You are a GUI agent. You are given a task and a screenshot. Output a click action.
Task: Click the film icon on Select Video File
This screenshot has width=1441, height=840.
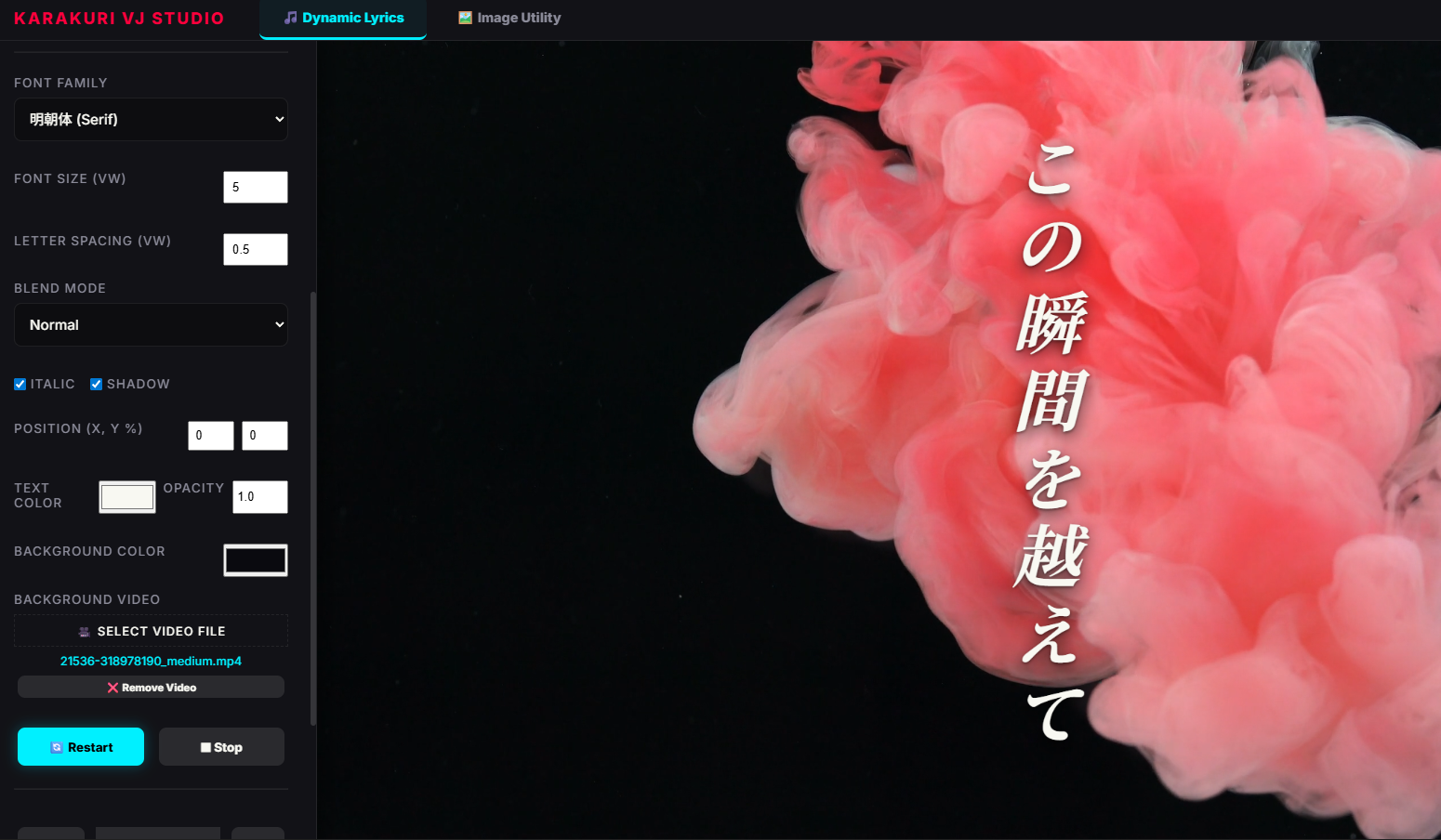(x=86, y=630)
